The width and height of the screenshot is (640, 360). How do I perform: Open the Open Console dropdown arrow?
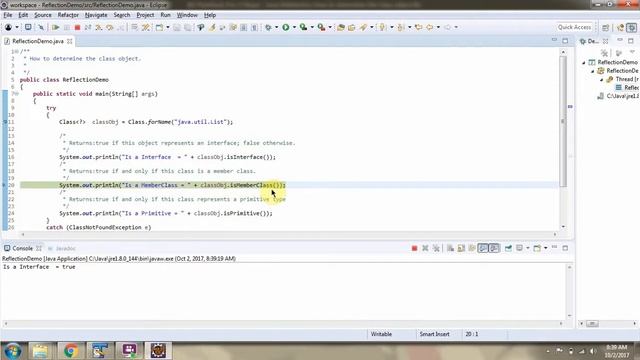tap(546, 248)
